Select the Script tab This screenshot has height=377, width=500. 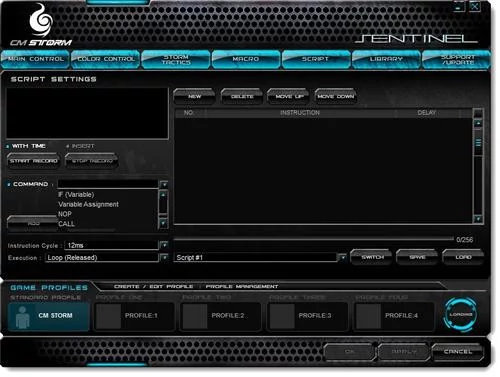pos(316,59)
